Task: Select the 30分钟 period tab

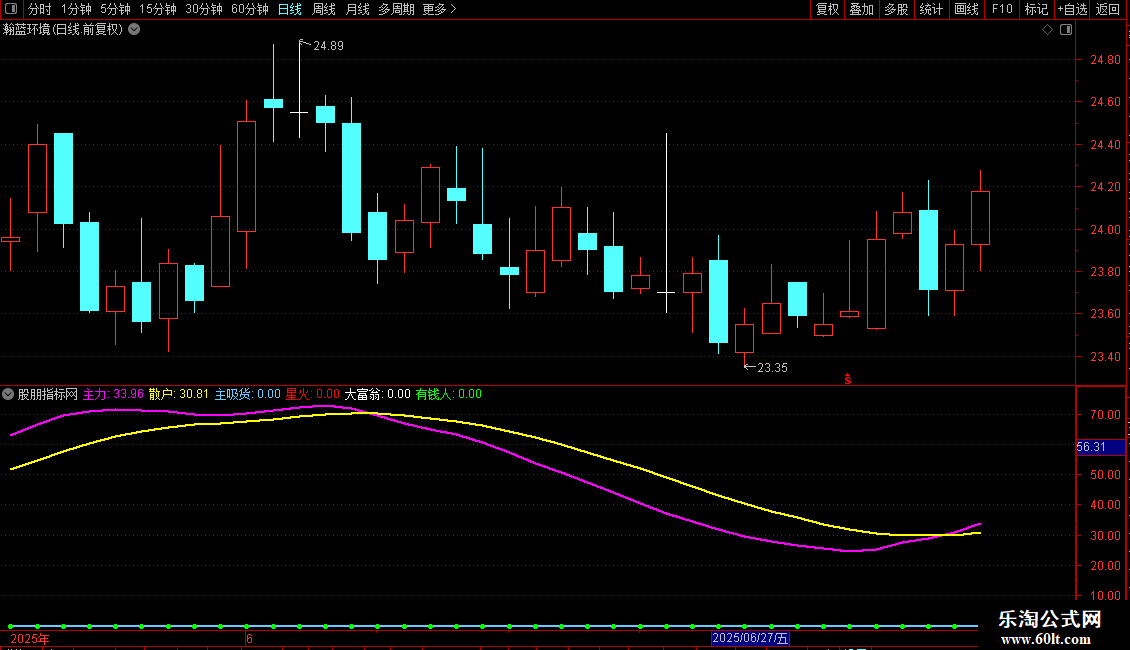Action: click(x=204, y=9)
